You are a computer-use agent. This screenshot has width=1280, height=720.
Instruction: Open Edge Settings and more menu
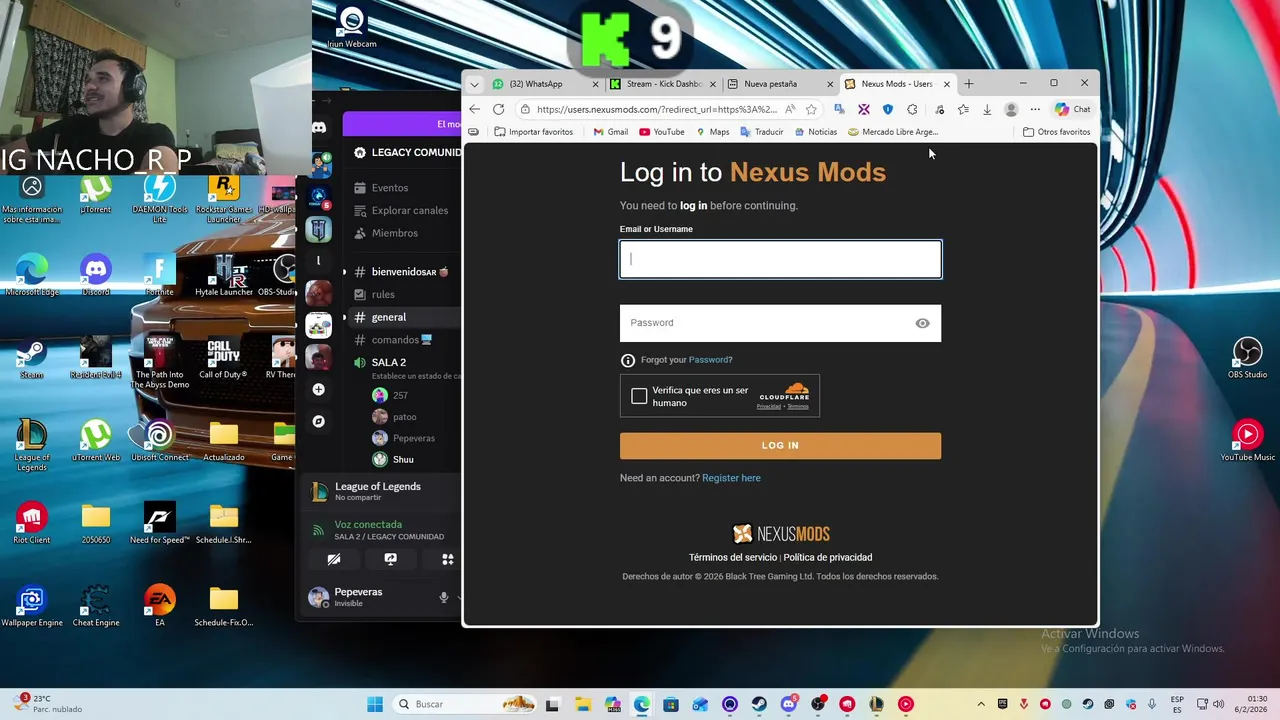(1035, 109)
